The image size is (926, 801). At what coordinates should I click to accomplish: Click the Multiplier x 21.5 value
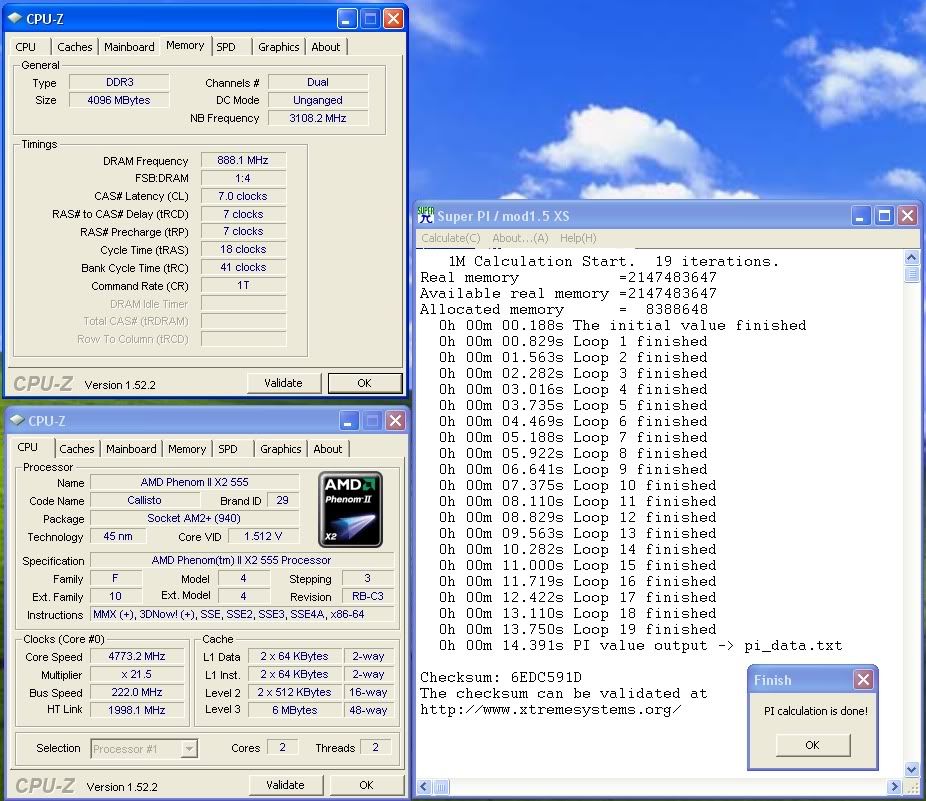click(x=136, y=674)
